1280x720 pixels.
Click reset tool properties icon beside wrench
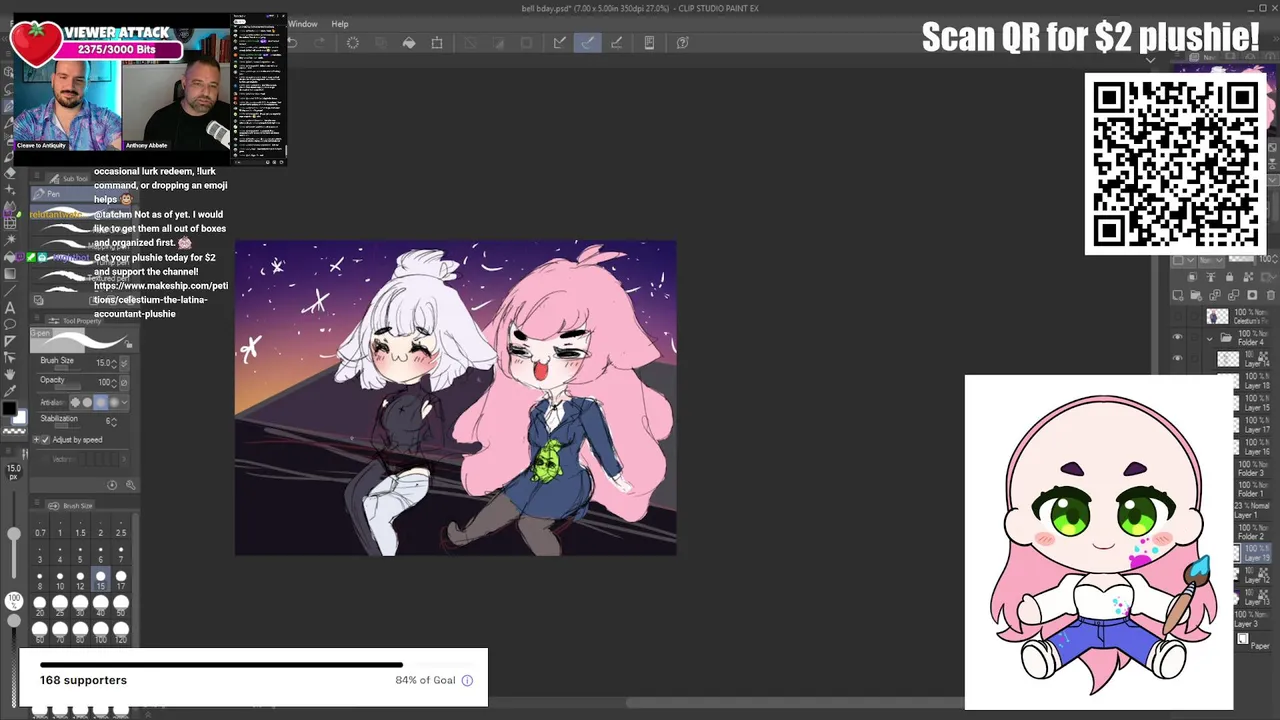112,485
